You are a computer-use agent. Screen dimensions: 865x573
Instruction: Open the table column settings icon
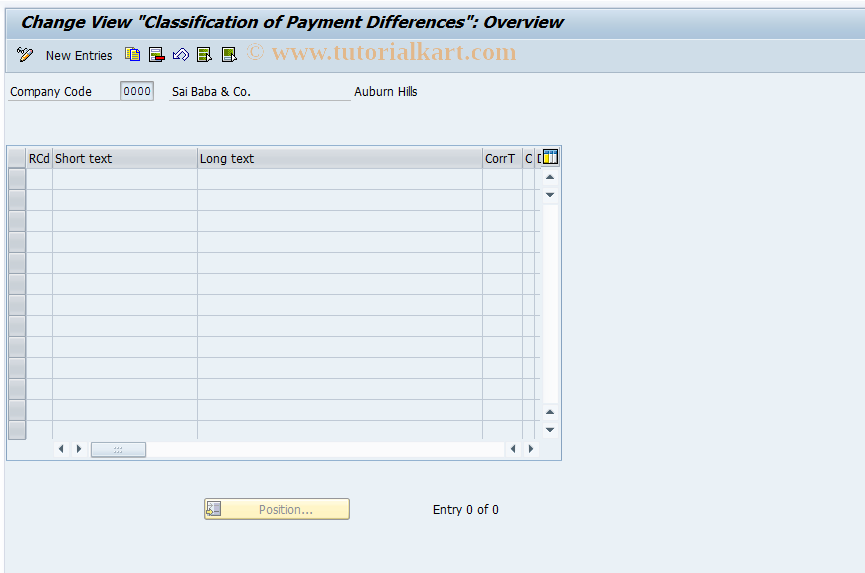coord(549,157)
